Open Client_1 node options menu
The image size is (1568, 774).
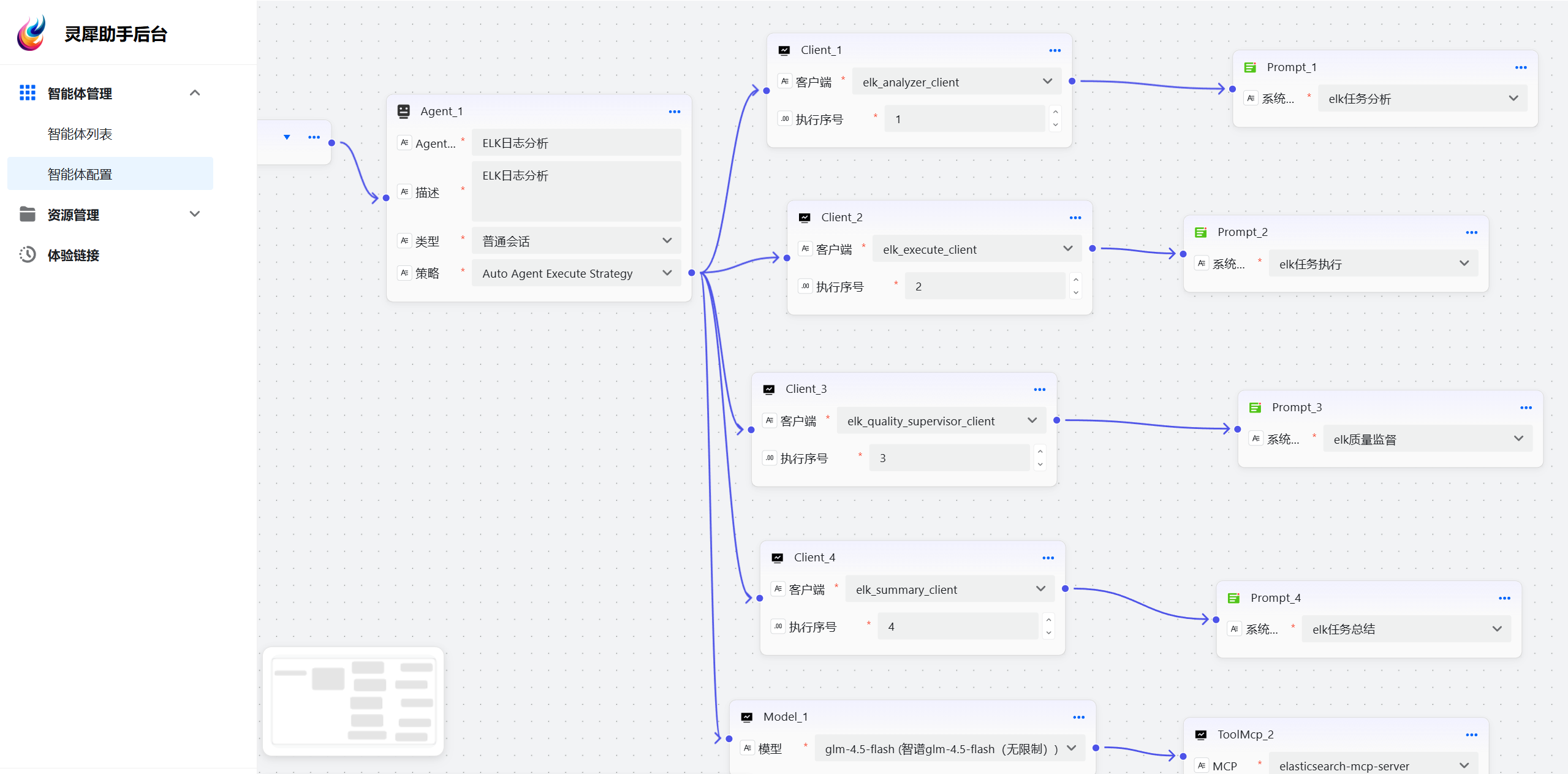point(1055,50)
